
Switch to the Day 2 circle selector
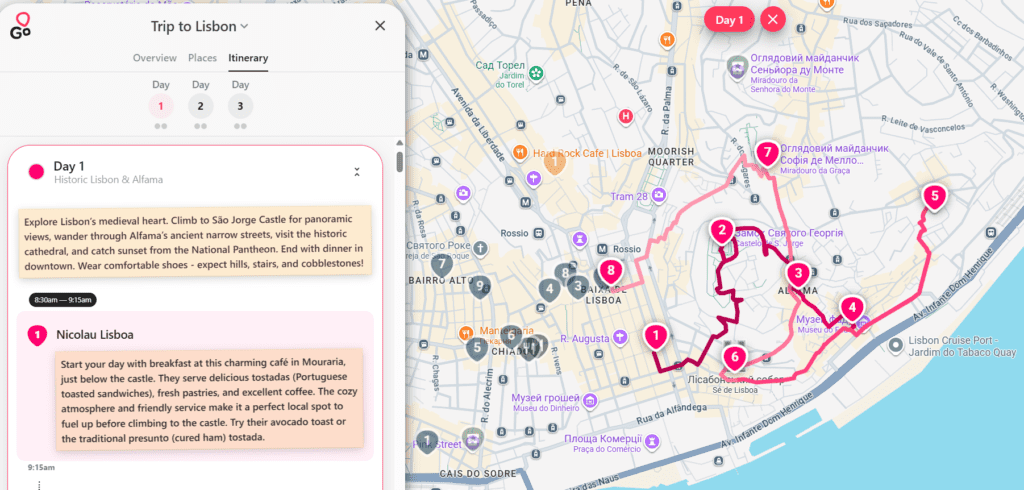[x=200, y=106]
